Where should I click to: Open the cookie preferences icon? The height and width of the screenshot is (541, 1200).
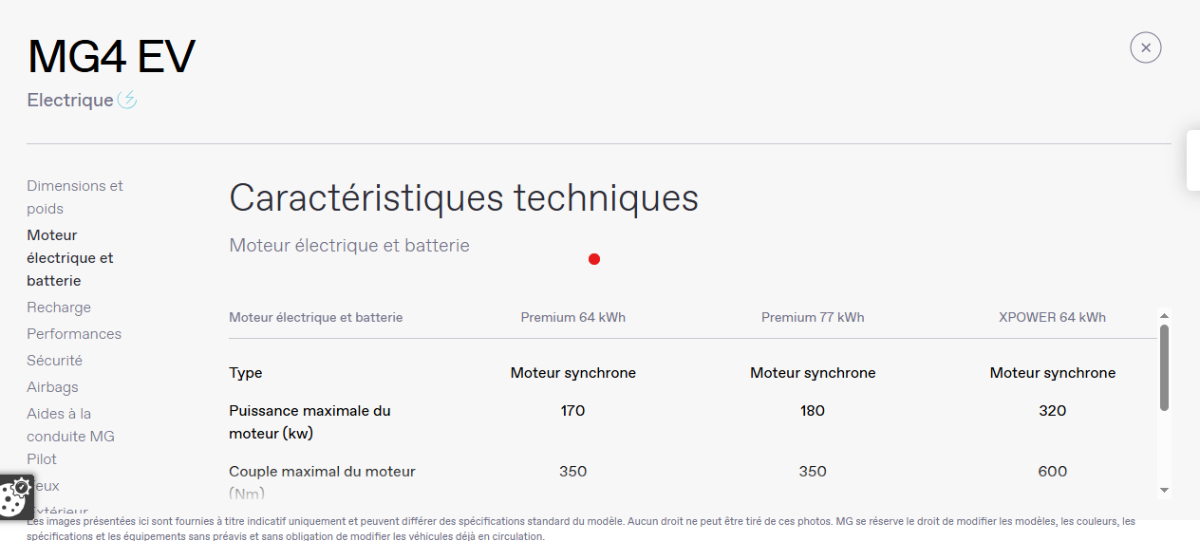[x=15, y=496]
